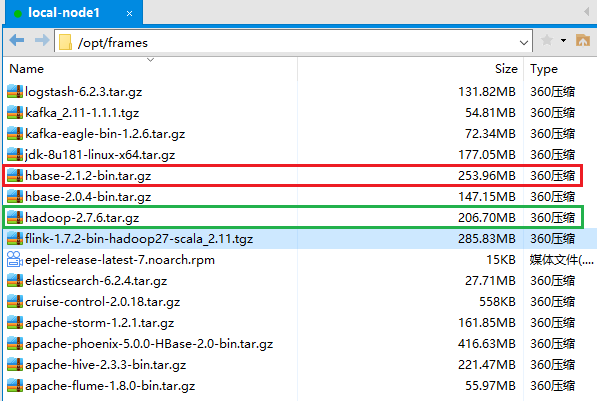Click the 416.63MB size value
Screen dimensions: 597x401
[487, 344]
